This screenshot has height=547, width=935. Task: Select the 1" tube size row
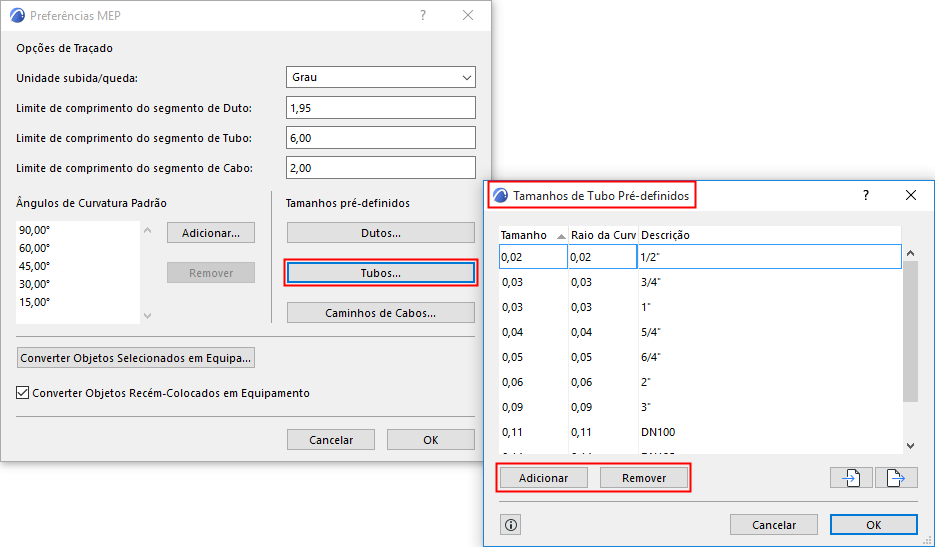(x=700, y=307)
